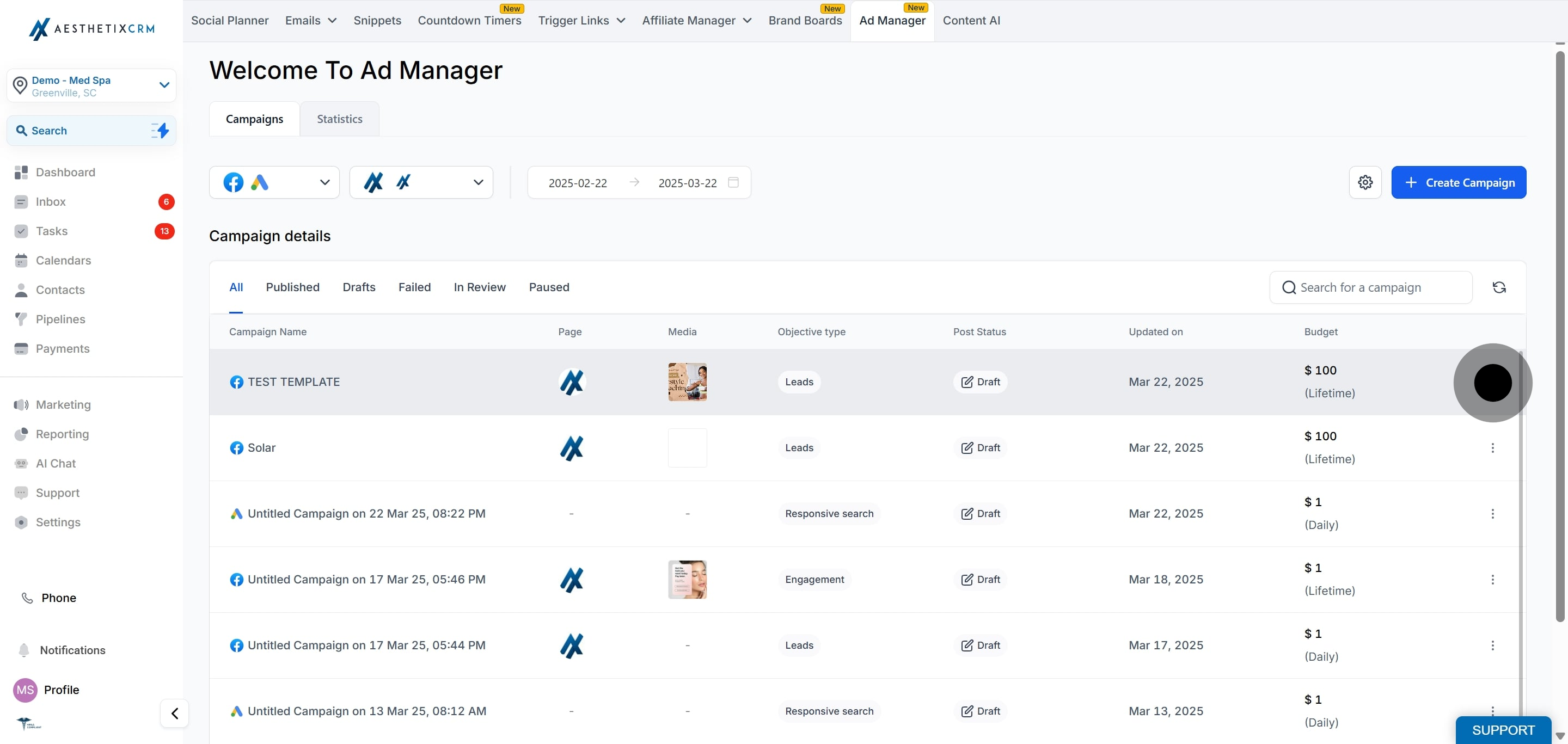Open Marketing megaphone in sidebar

[x=21, y=404]
